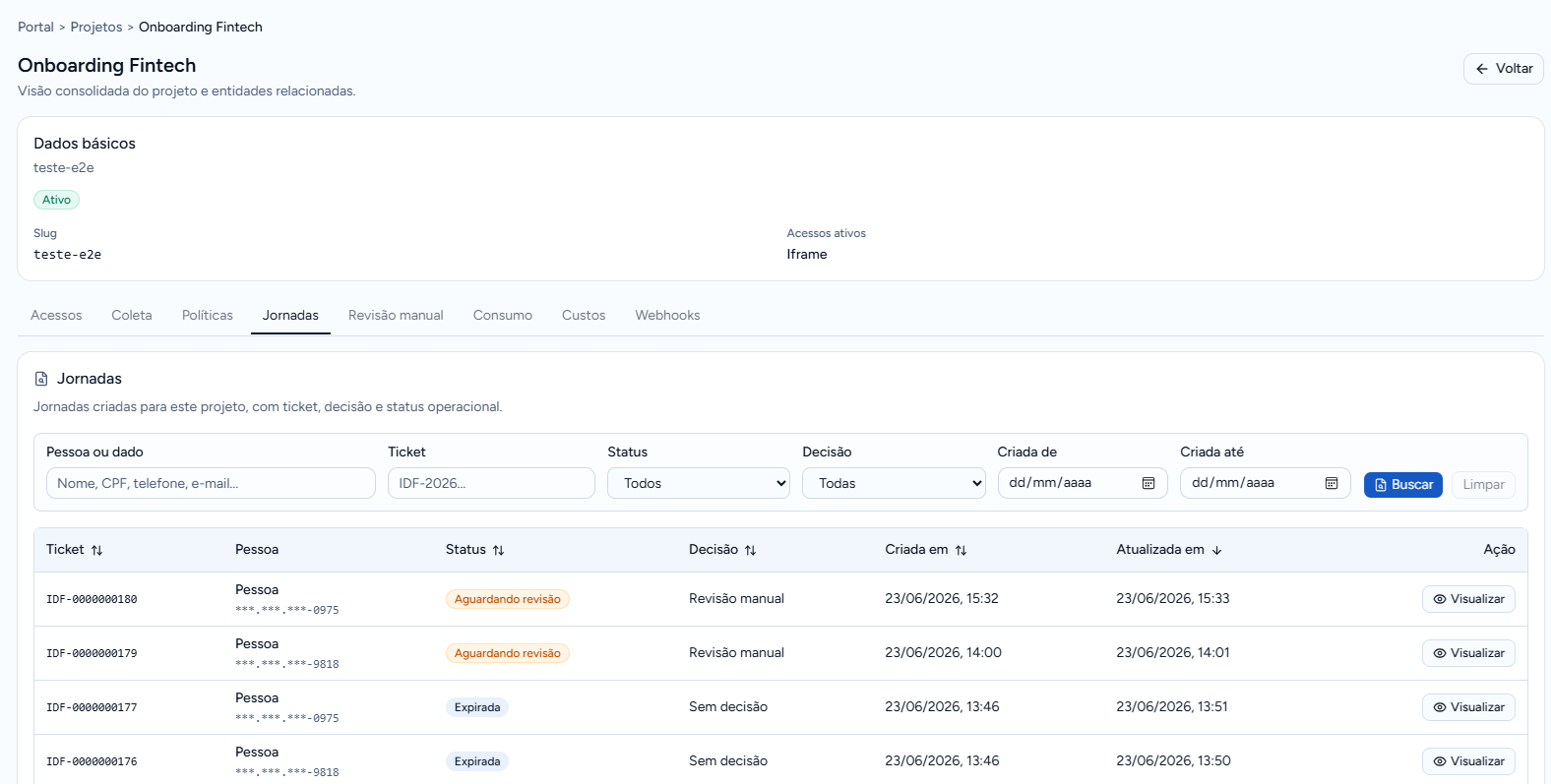Viewport: 1551px width, 784px height.
Task: Click Aguardando revisão badge in row IDF-0000000180
Action: point(507,599)
